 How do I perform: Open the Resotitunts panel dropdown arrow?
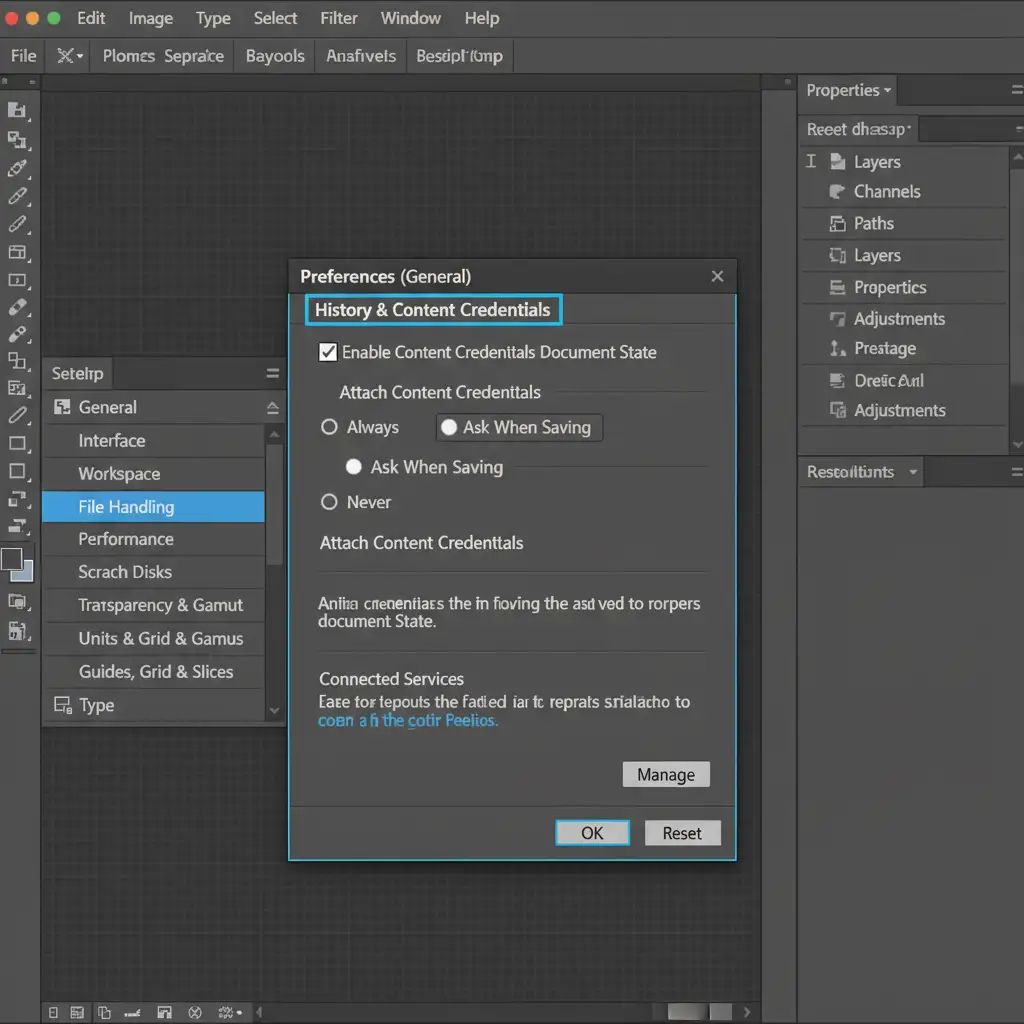coord(913,472)
